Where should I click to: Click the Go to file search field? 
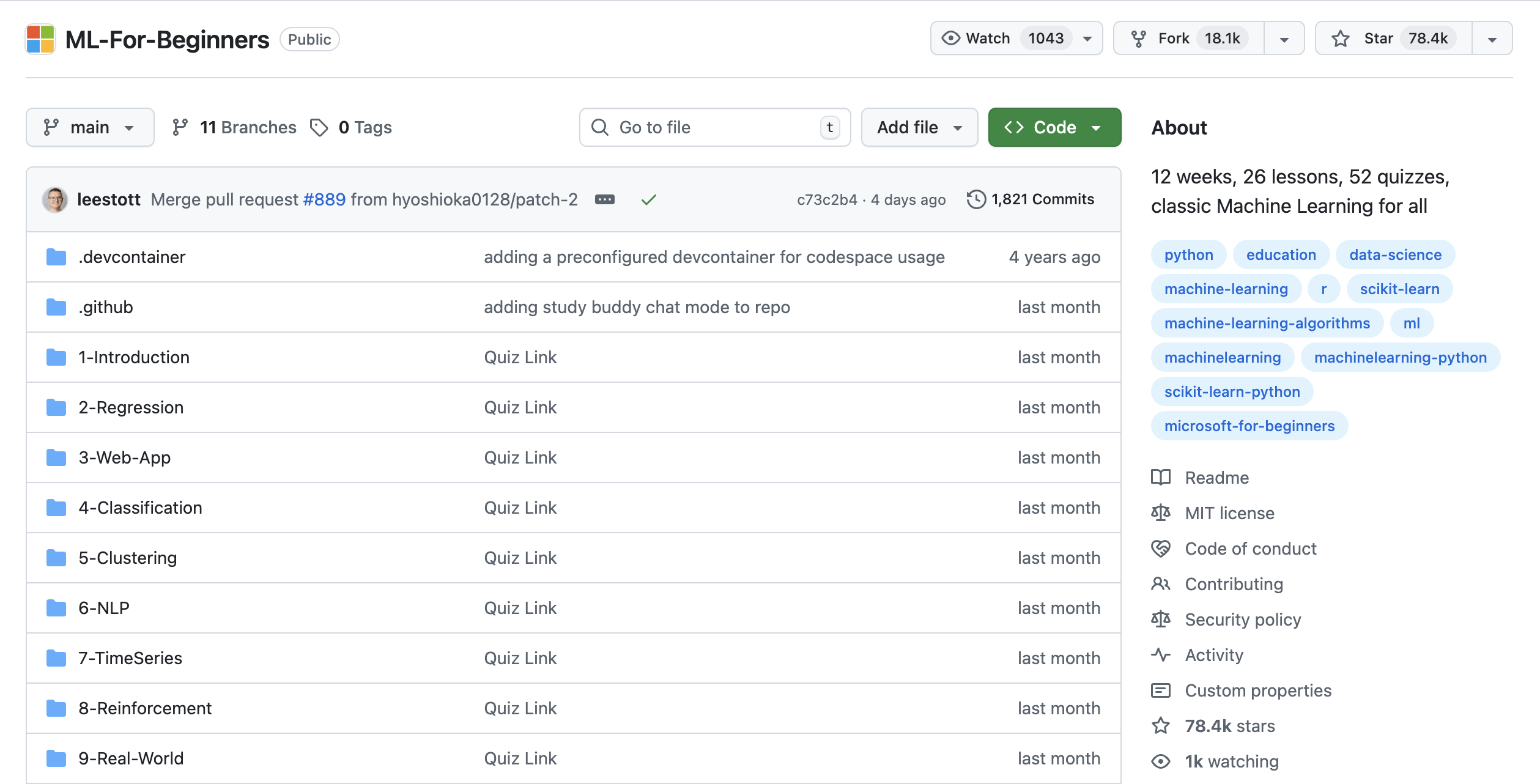tap(714, 127)
